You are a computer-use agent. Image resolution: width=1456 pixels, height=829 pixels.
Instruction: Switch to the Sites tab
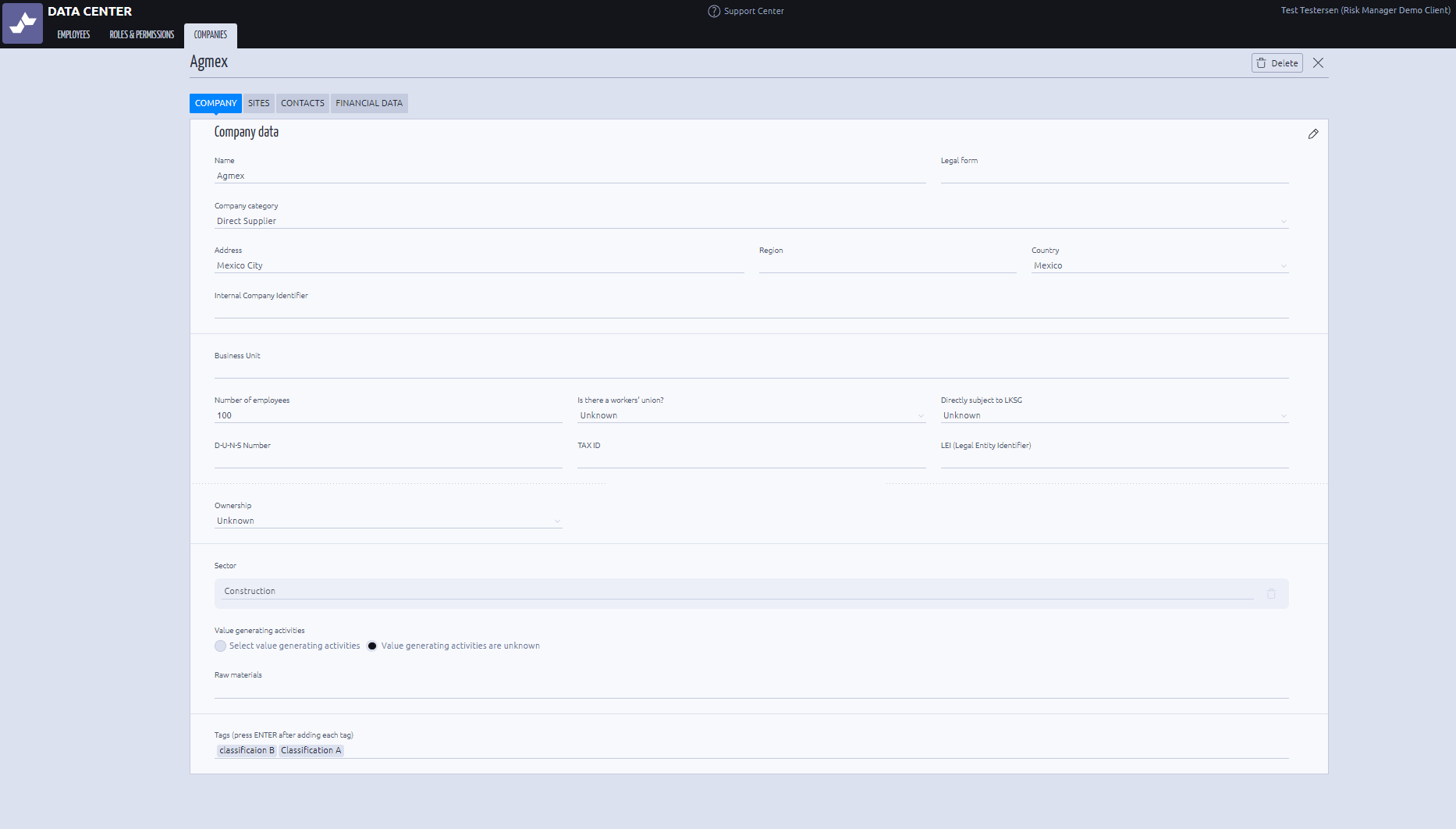click(258, 103)
